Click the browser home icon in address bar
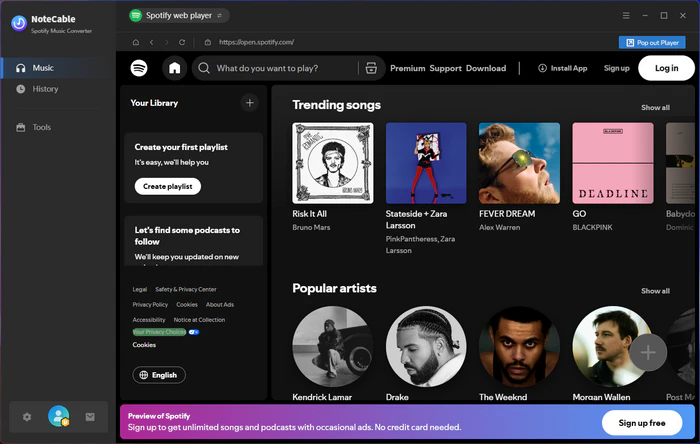700x444 pixels. coord(136,42)
